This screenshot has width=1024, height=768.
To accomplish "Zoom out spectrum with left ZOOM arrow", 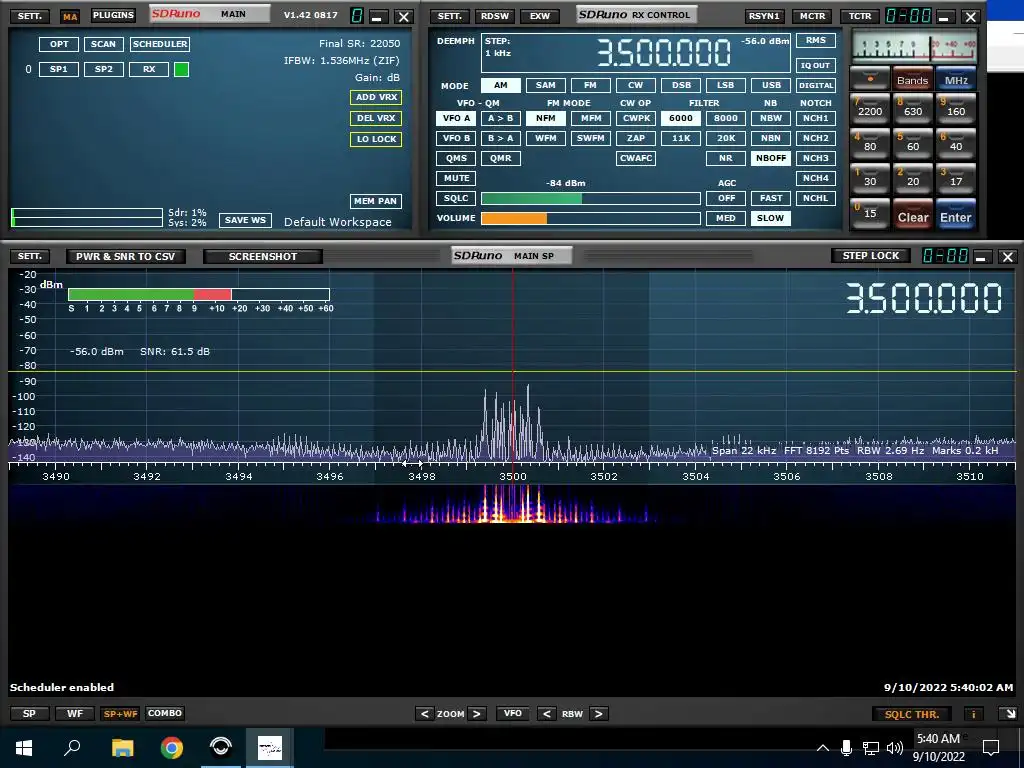I will tap(424, 714).
